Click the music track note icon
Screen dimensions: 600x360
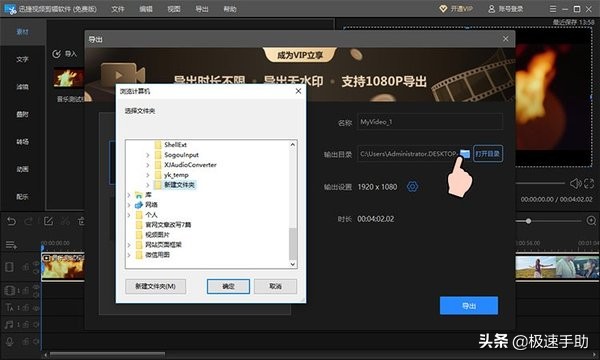9,324
